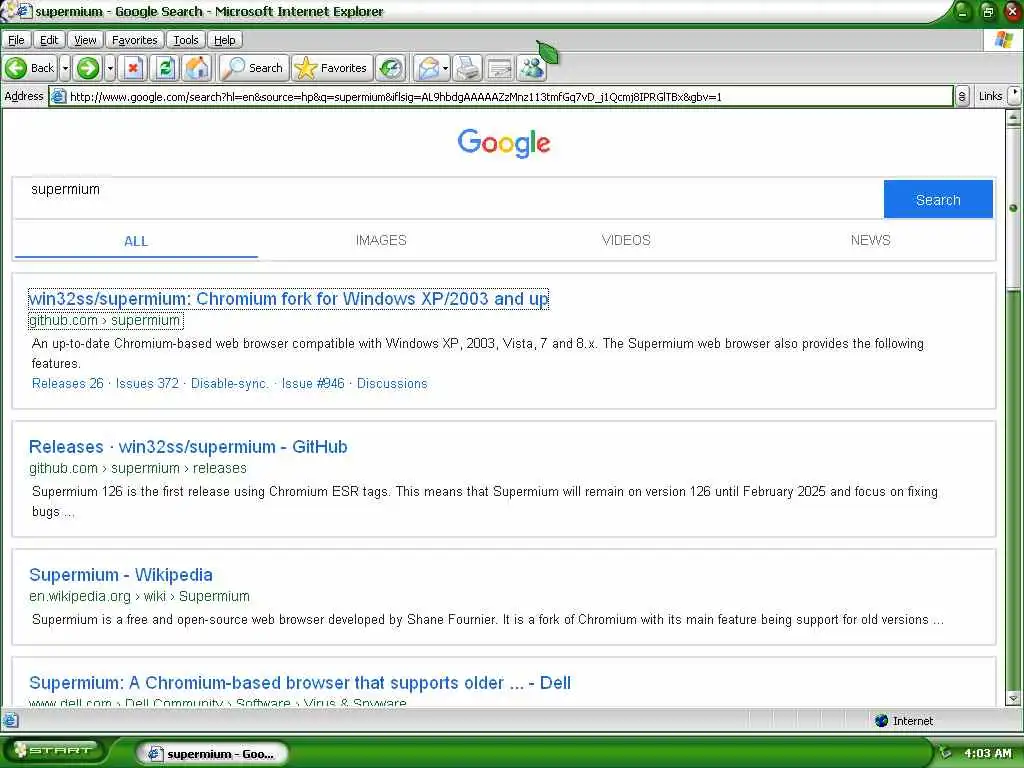Open the History clock icon
This screenshot has height=768, width=1024.
point(391,68)
